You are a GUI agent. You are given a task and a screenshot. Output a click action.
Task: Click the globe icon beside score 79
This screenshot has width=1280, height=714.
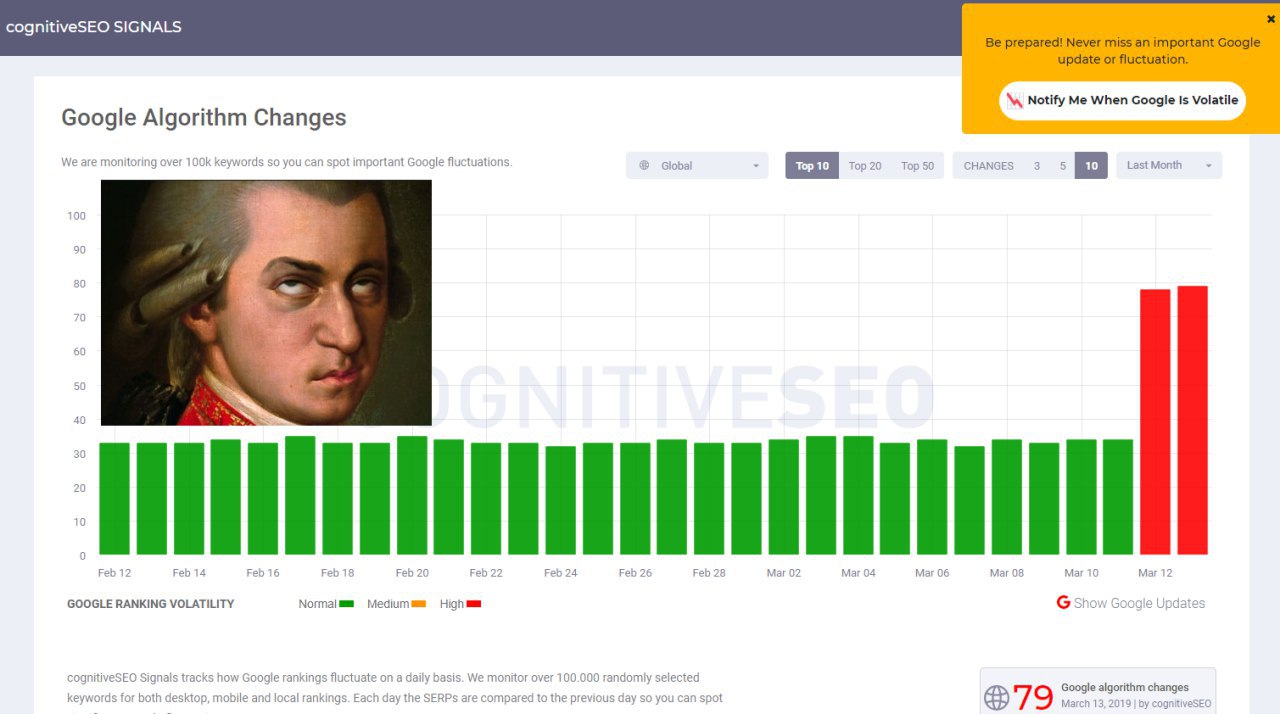point(996,697)
